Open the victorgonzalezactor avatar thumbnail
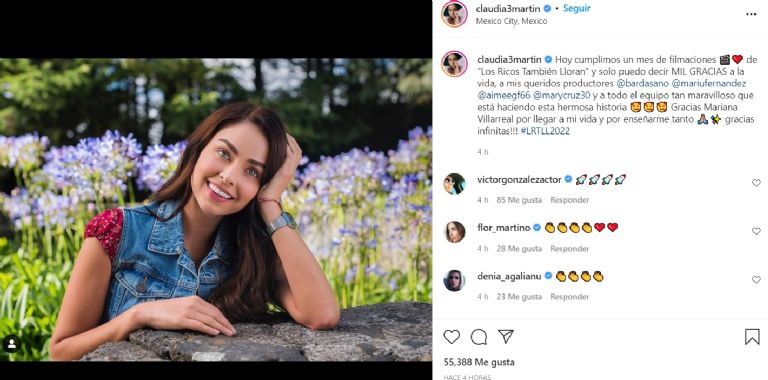768x380 pixels. point(454,184)
